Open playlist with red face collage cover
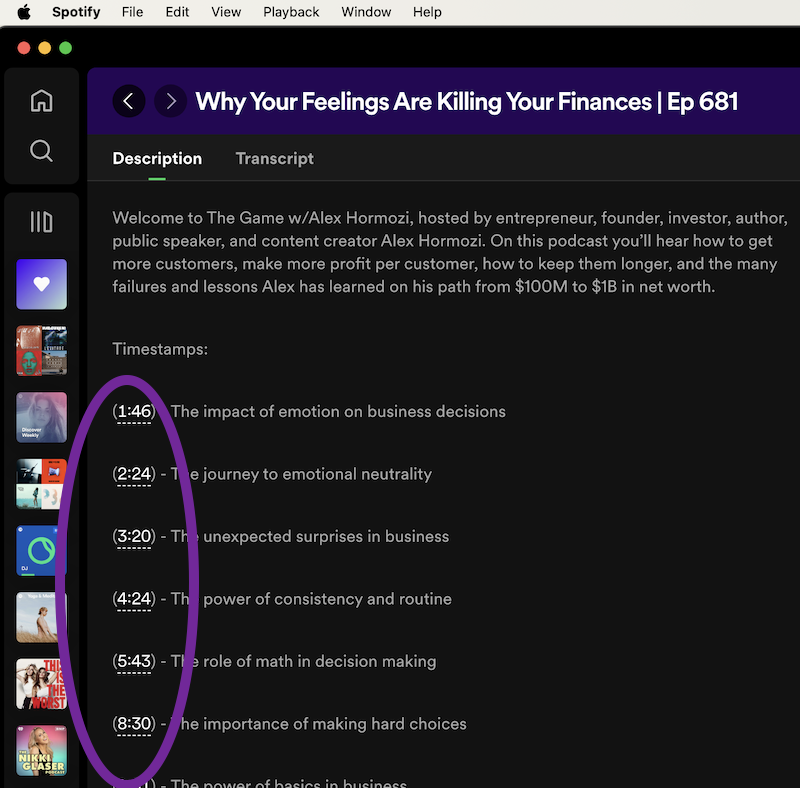Image resolution: width=800 pixels, height=788 pixels. tap(41, 351)
